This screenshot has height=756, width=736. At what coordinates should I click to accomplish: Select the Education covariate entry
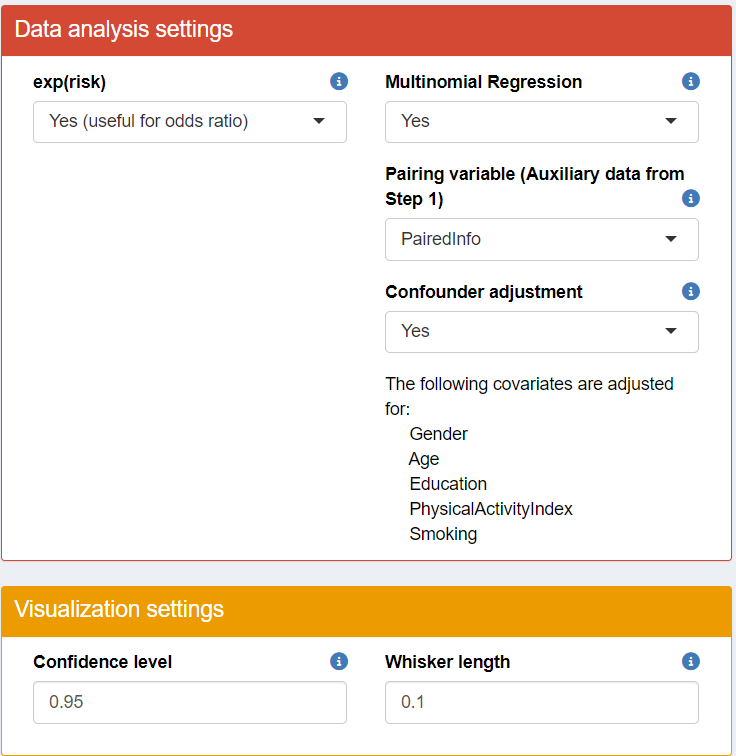coord(448,484)
